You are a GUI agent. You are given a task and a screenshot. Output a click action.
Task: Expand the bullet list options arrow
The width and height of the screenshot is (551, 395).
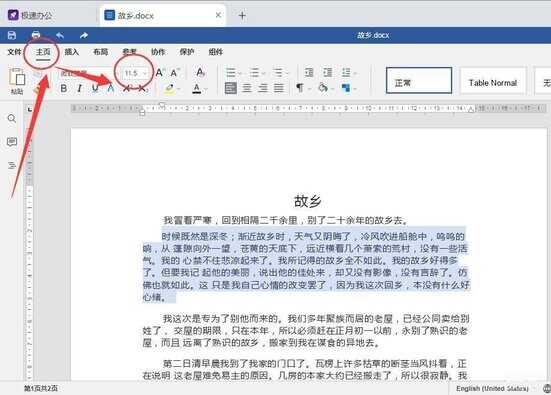pos(240,73)
